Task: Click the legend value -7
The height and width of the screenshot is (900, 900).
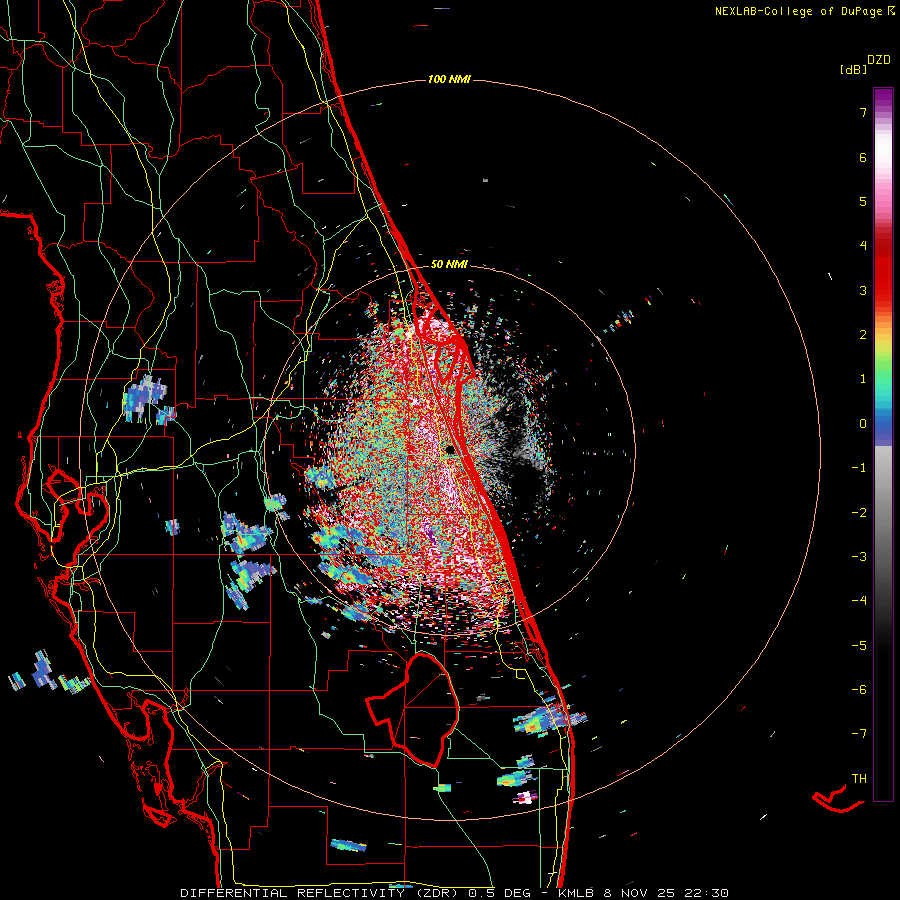Action: click(x=859, y=734)
